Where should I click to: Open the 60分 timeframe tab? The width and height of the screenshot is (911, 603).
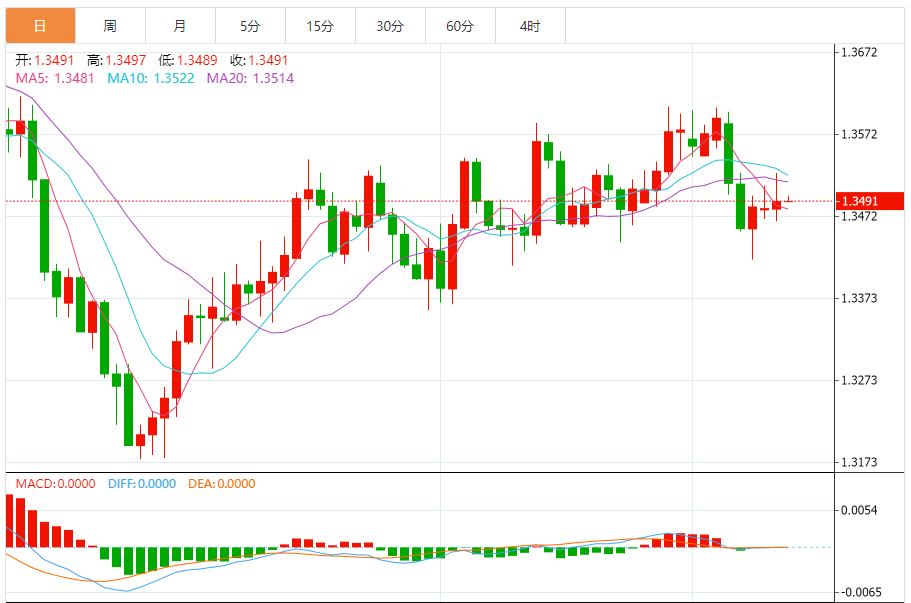(x=460, y=26)
